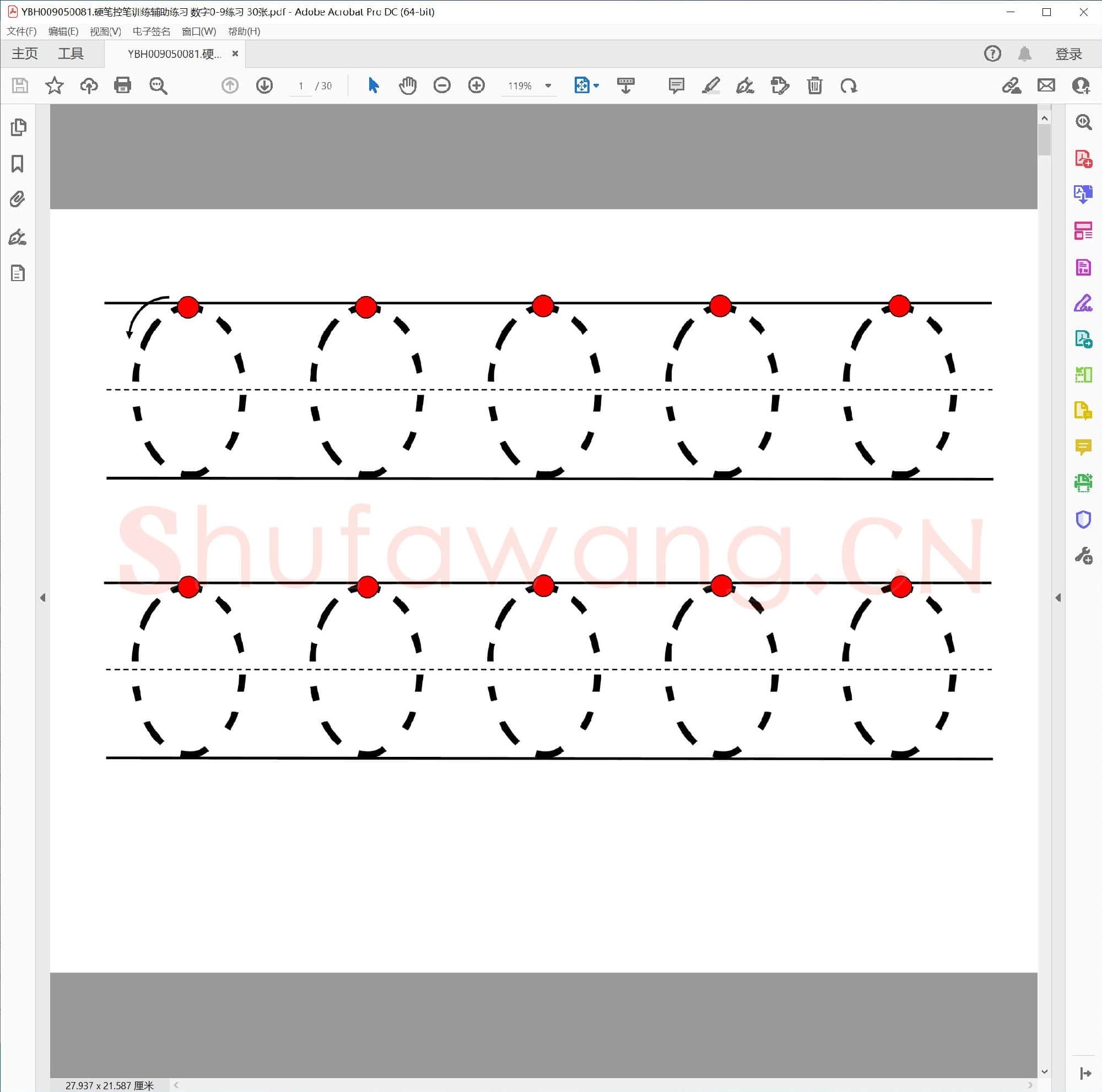The width and height of the screenshot is (1102, 1092).
Task: Switch to the 工具 tab
Action: point(71,53)
